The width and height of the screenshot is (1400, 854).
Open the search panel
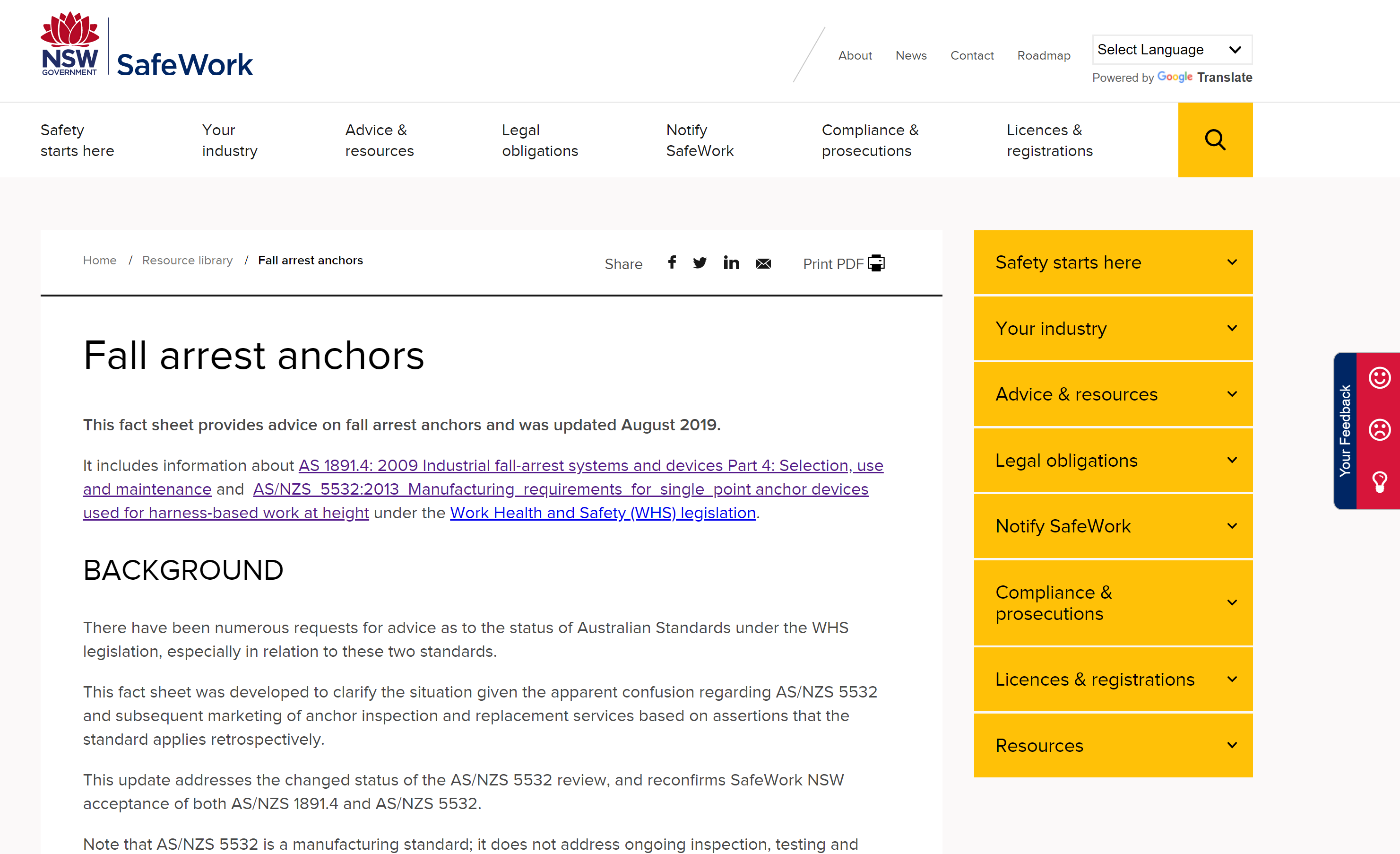tap(1215, 140)
